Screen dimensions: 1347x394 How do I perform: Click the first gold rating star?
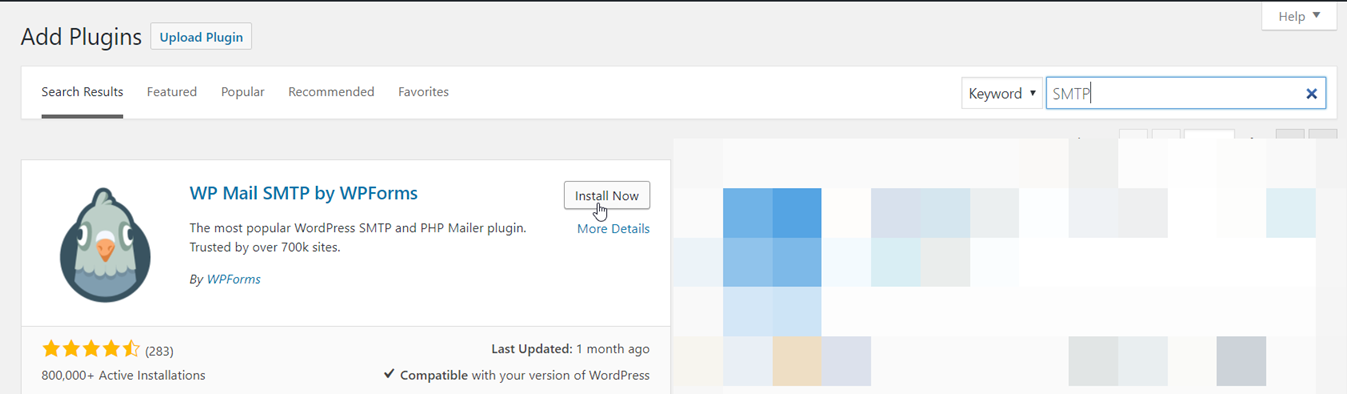coord(51,350)
